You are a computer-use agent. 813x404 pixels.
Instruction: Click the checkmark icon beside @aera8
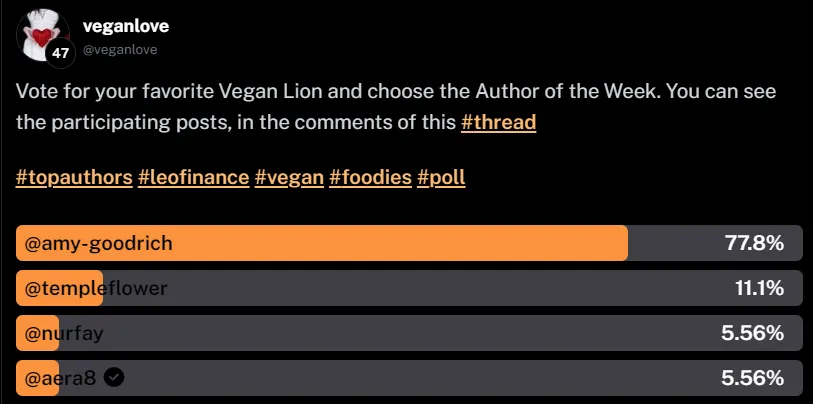pyautogui.click(x=114, y=377)
